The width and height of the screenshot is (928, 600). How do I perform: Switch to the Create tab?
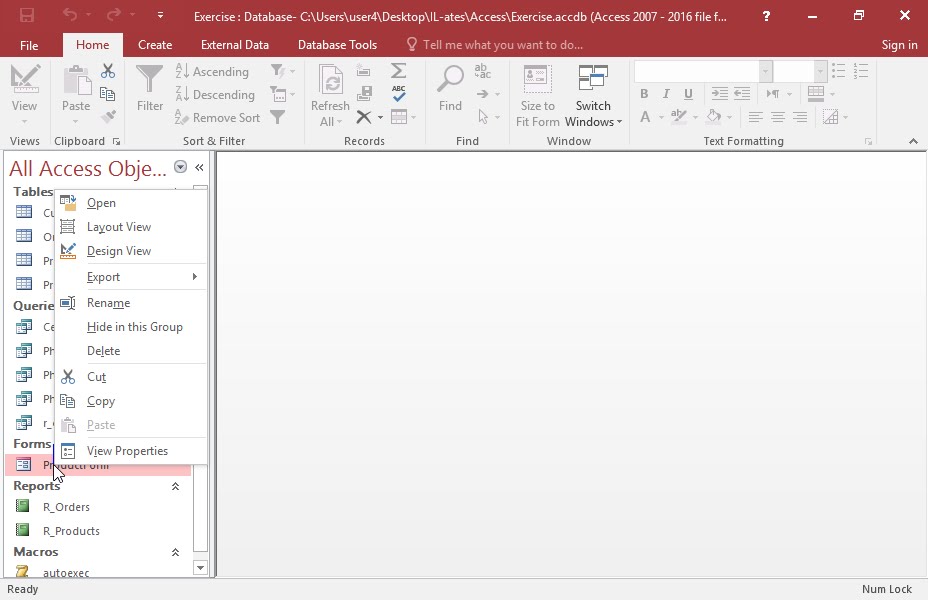[x=155, y=45]
